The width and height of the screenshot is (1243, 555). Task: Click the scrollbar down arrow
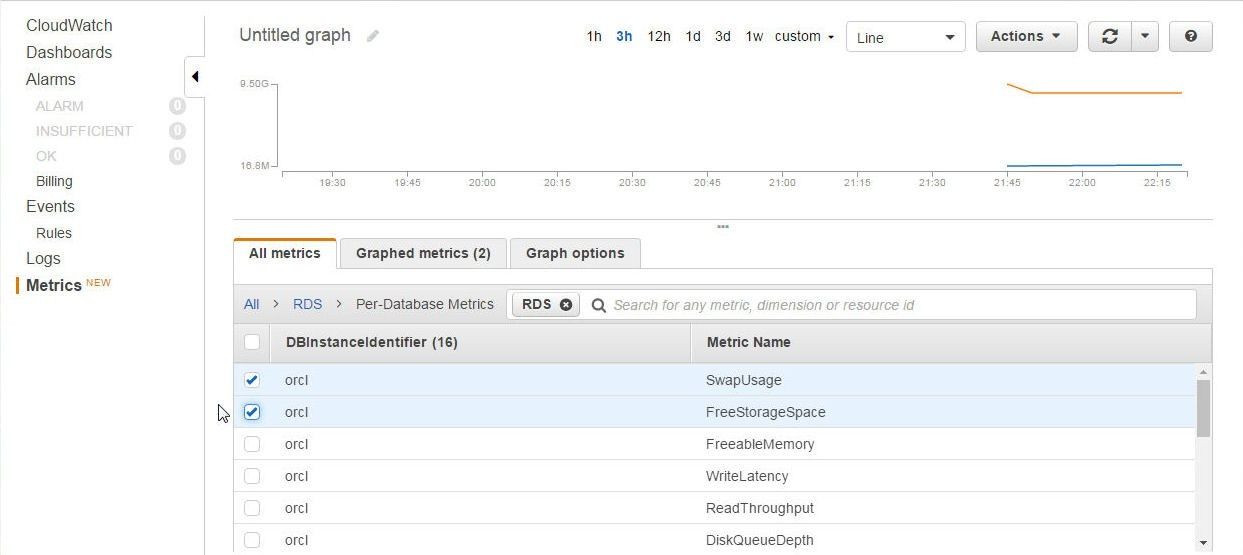coord(1203,543)
